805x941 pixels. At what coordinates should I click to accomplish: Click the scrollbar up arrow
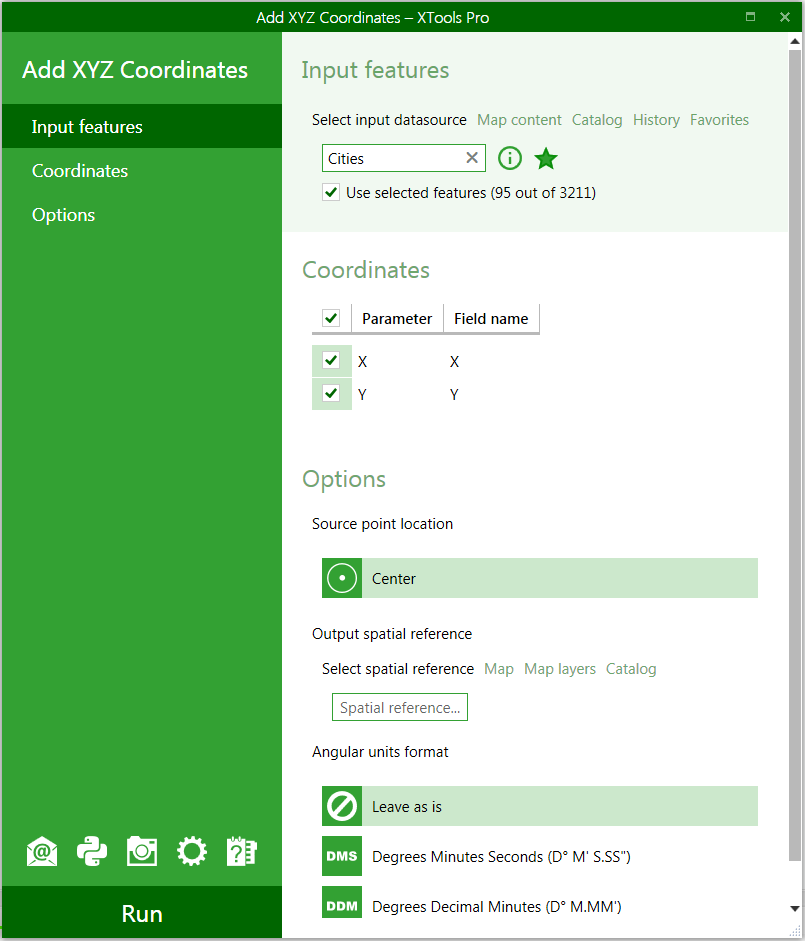pyautogui.click(x=795, y=41)
